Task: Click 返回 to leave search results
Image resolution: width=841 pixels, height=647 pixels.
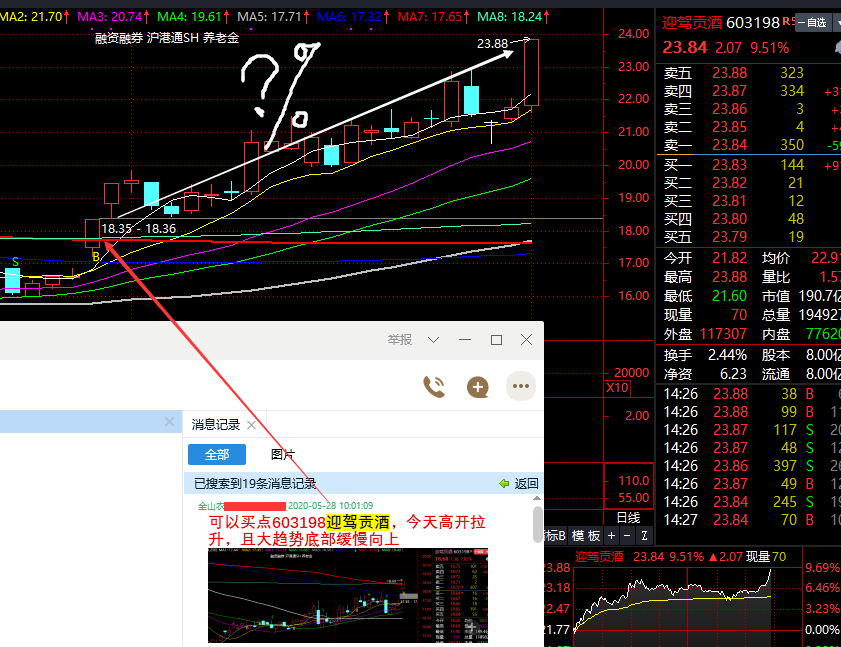Action: tap(526, 483)
